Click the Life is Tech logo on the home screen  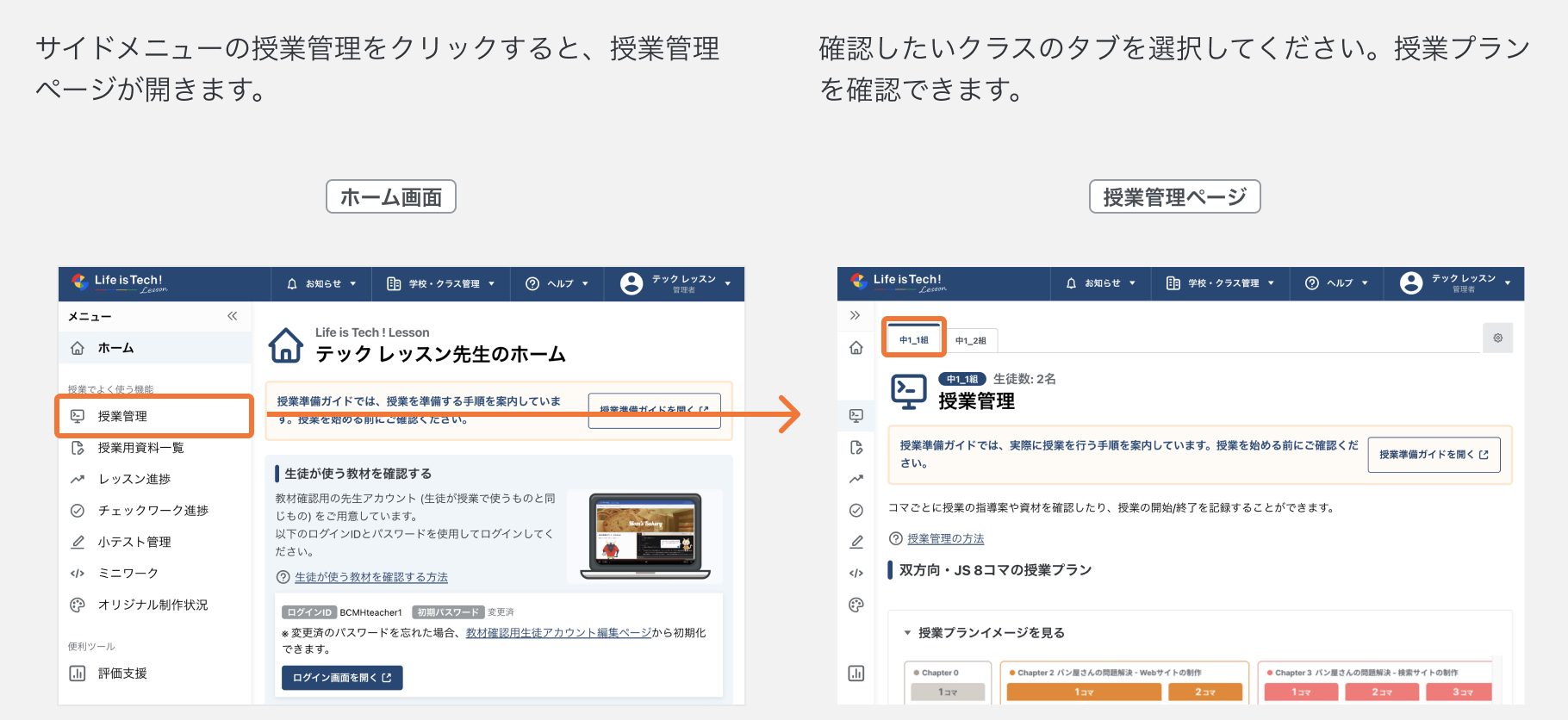click(119, 282)
